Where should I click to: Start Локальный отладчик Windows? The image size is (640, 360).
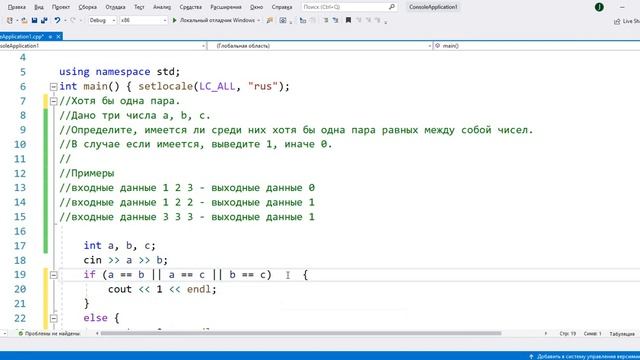point(213,20)
